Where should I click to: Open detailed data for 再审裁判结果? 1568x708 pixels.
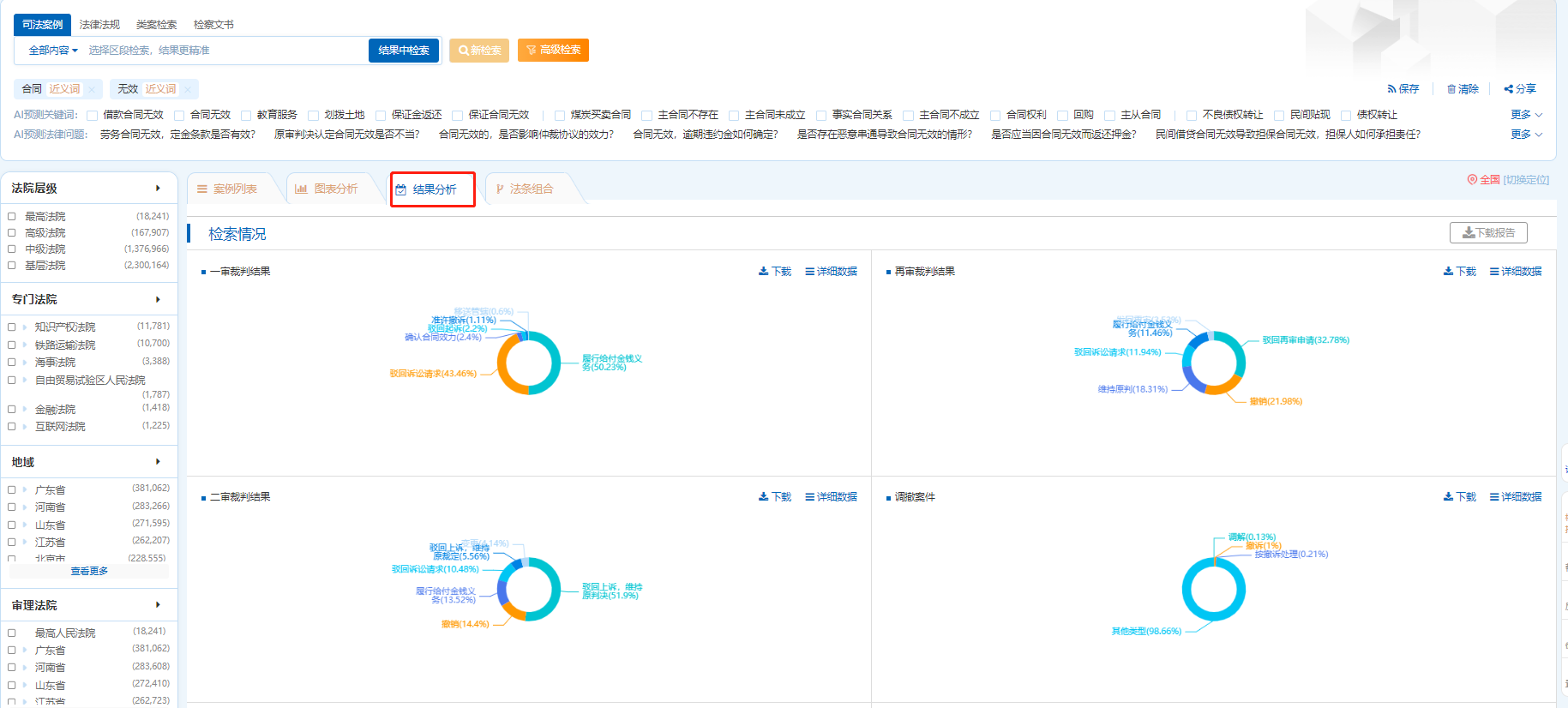click(x=1515, y=272)
